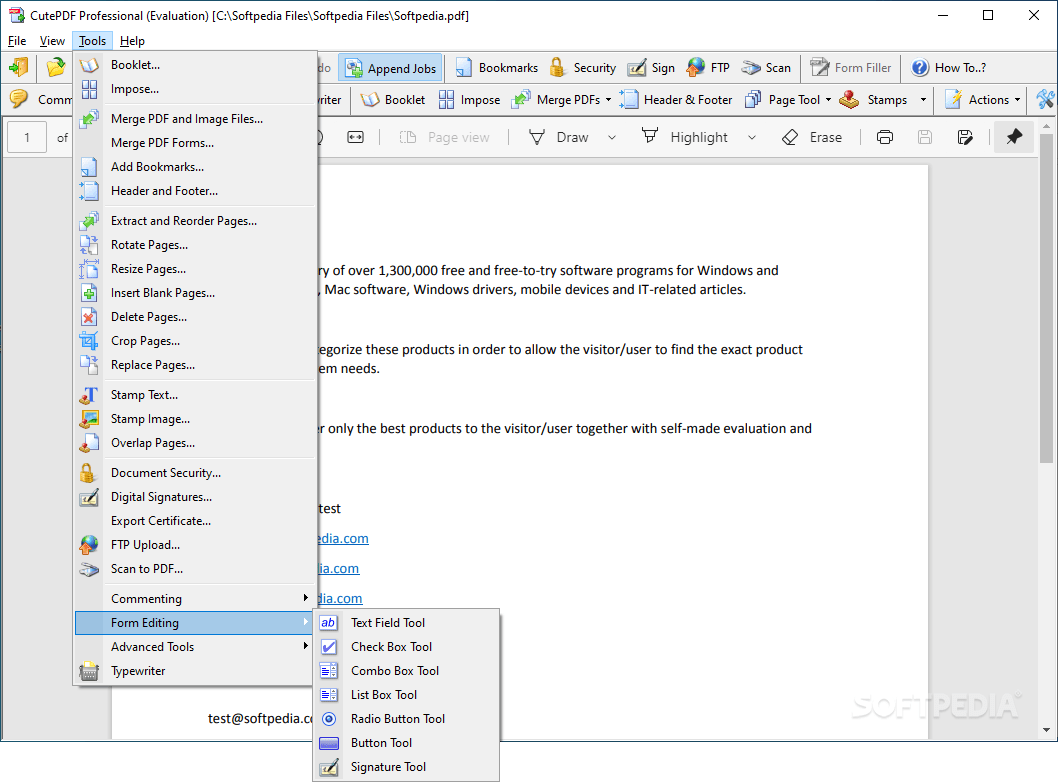Screen dimensions: 1058x782
Task: Choose Insert Blank Pages menu item
Action: click(x=194, y=293)
